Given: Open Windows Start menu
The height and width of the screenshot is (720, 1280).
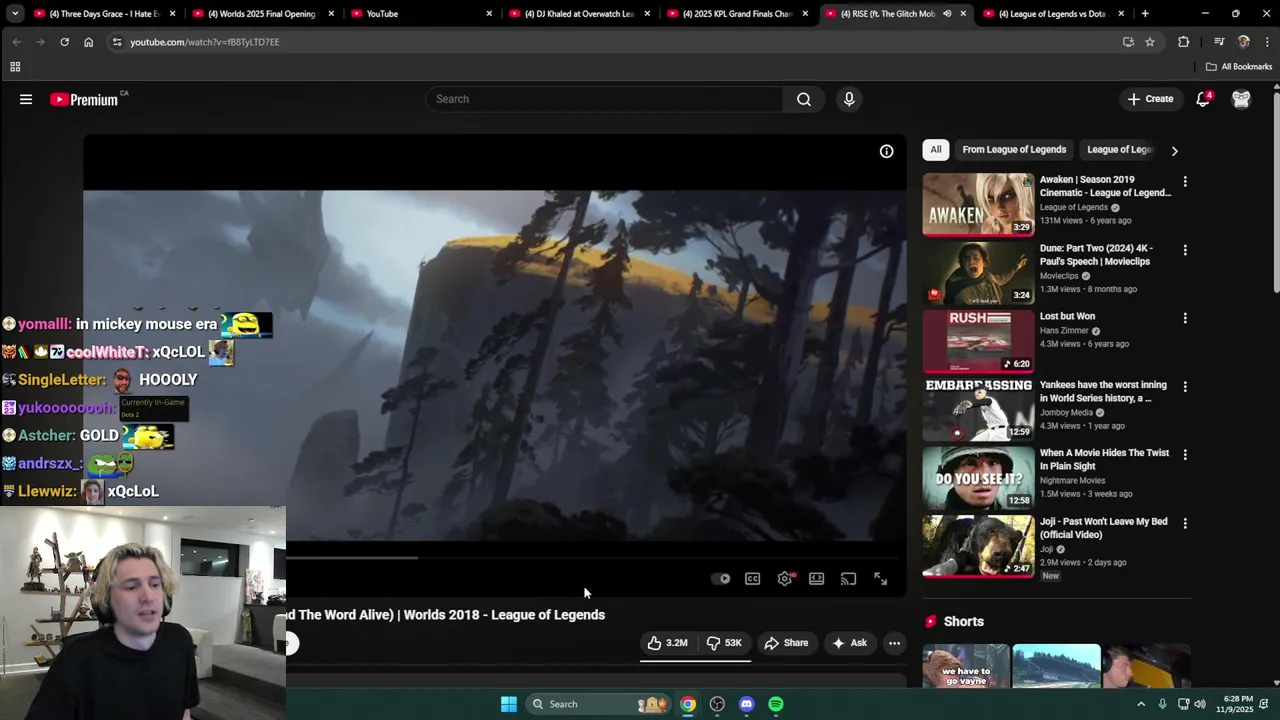Looking at the screenshot, I should pyautogui.click(x=509, y=704).
